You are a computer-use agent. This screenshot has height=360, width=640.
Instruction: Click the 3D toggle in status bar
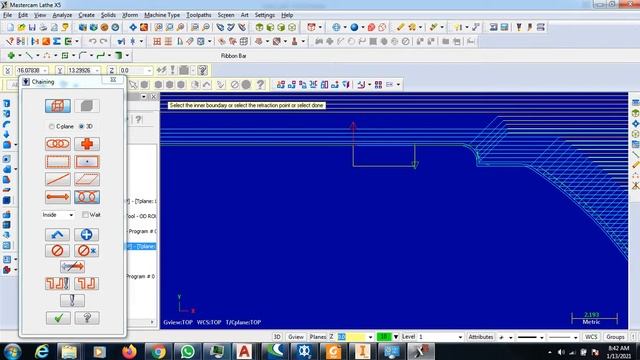[x=277, y=337]
